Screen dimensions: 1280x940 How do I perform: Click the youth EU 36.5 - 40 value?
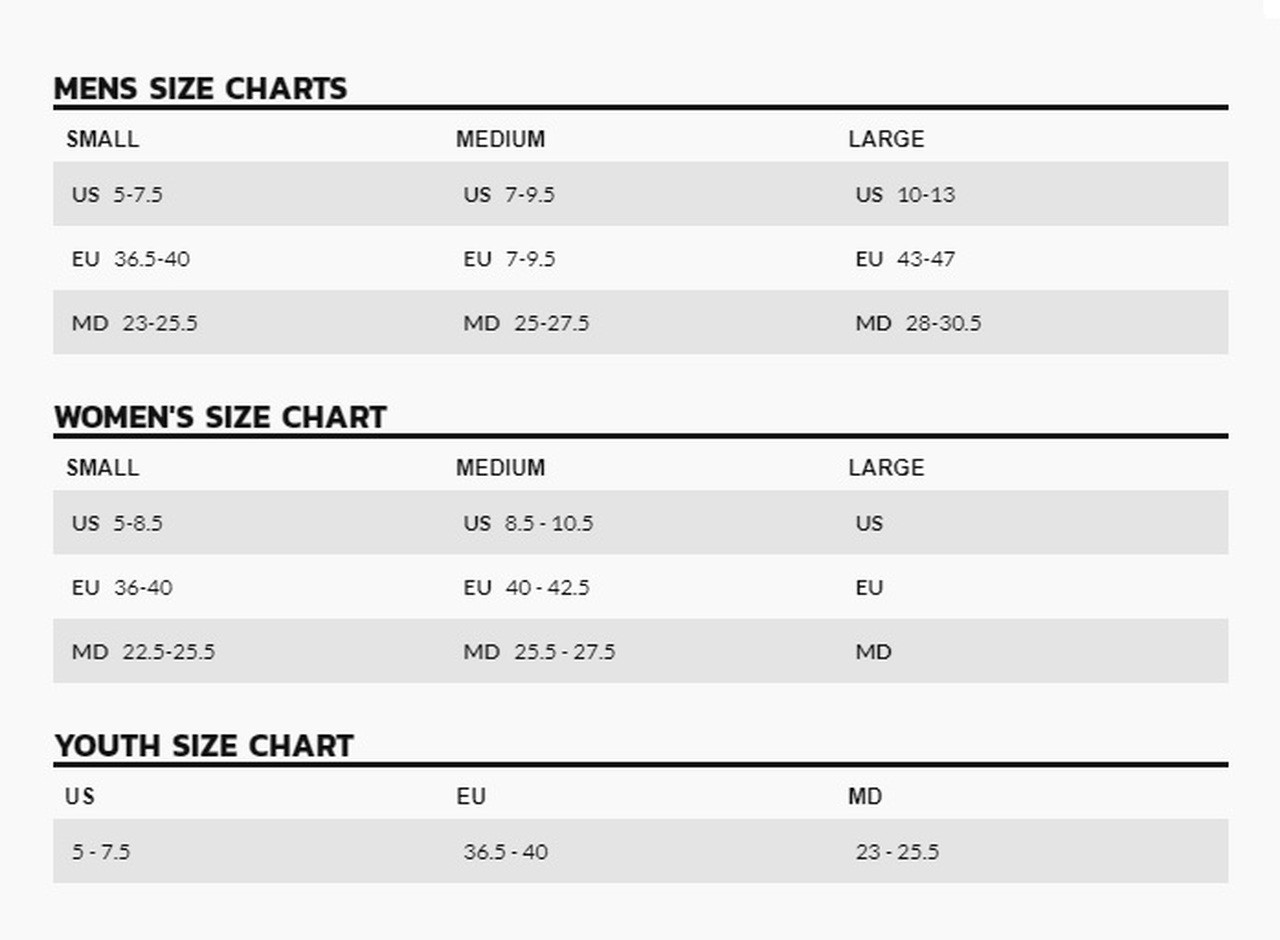[x=505, y=852]
